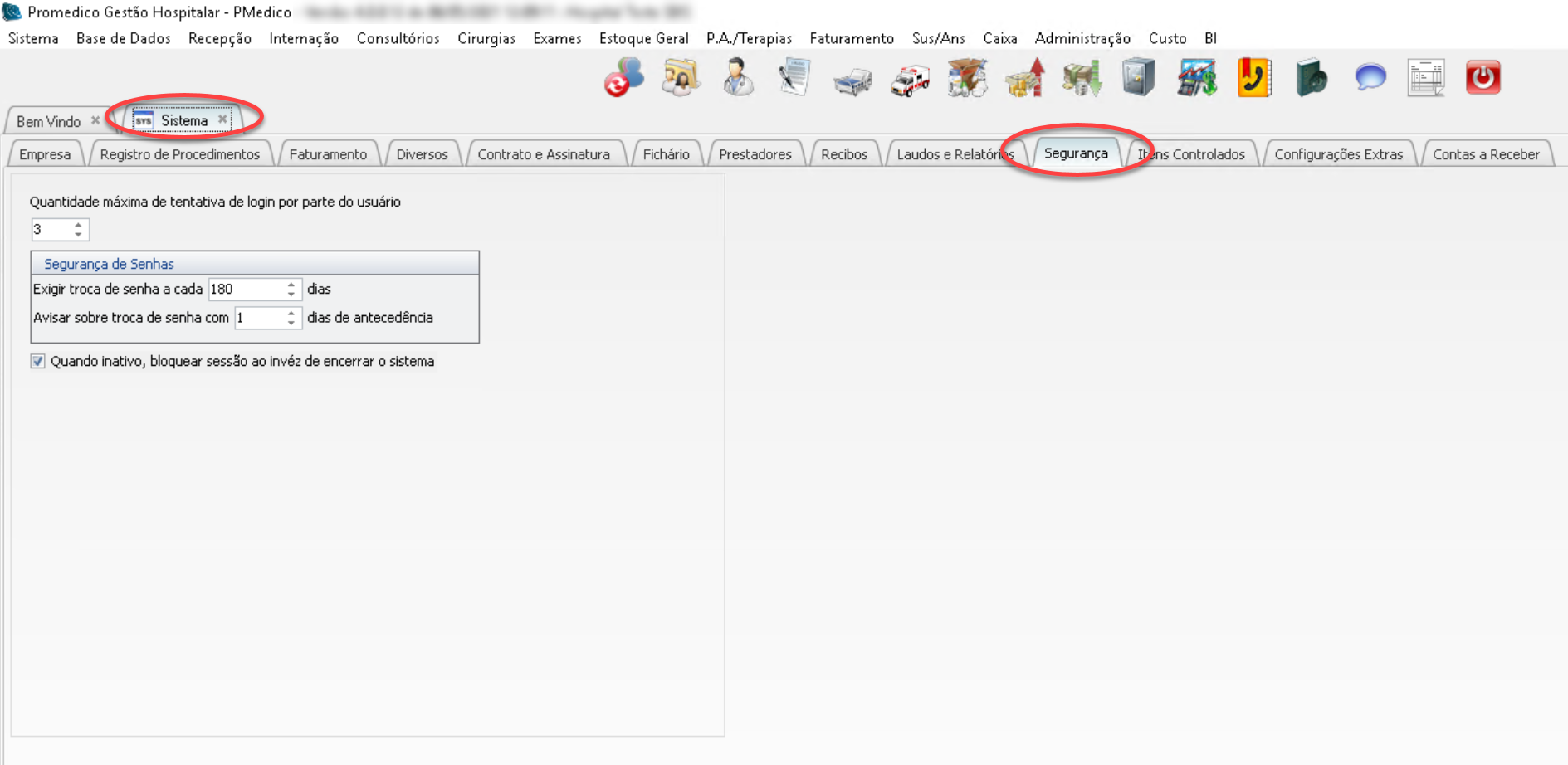Decrease password change days with down arrow
Screen dimensions: 1568x765
(291, 294)
